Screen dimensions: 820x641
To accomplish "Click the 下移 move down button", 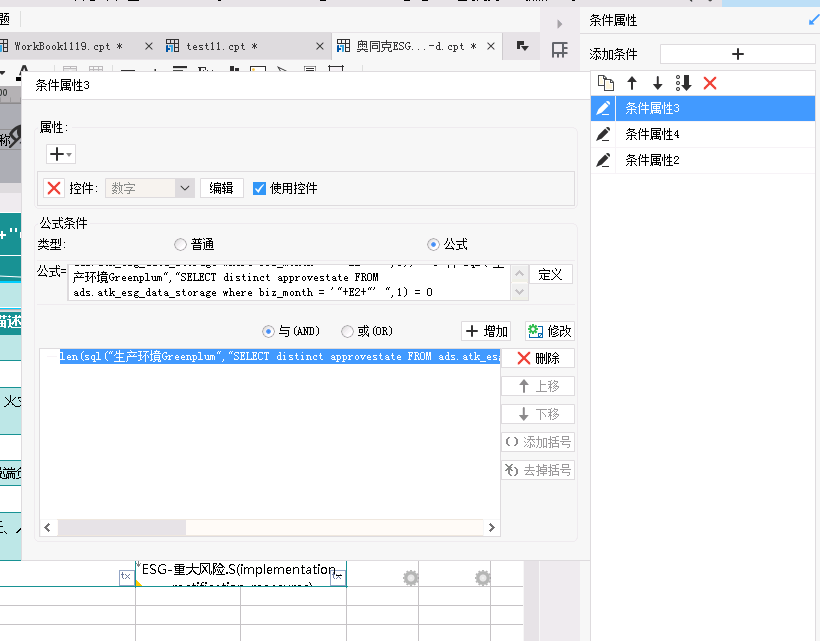I will (x=538, y=414).
